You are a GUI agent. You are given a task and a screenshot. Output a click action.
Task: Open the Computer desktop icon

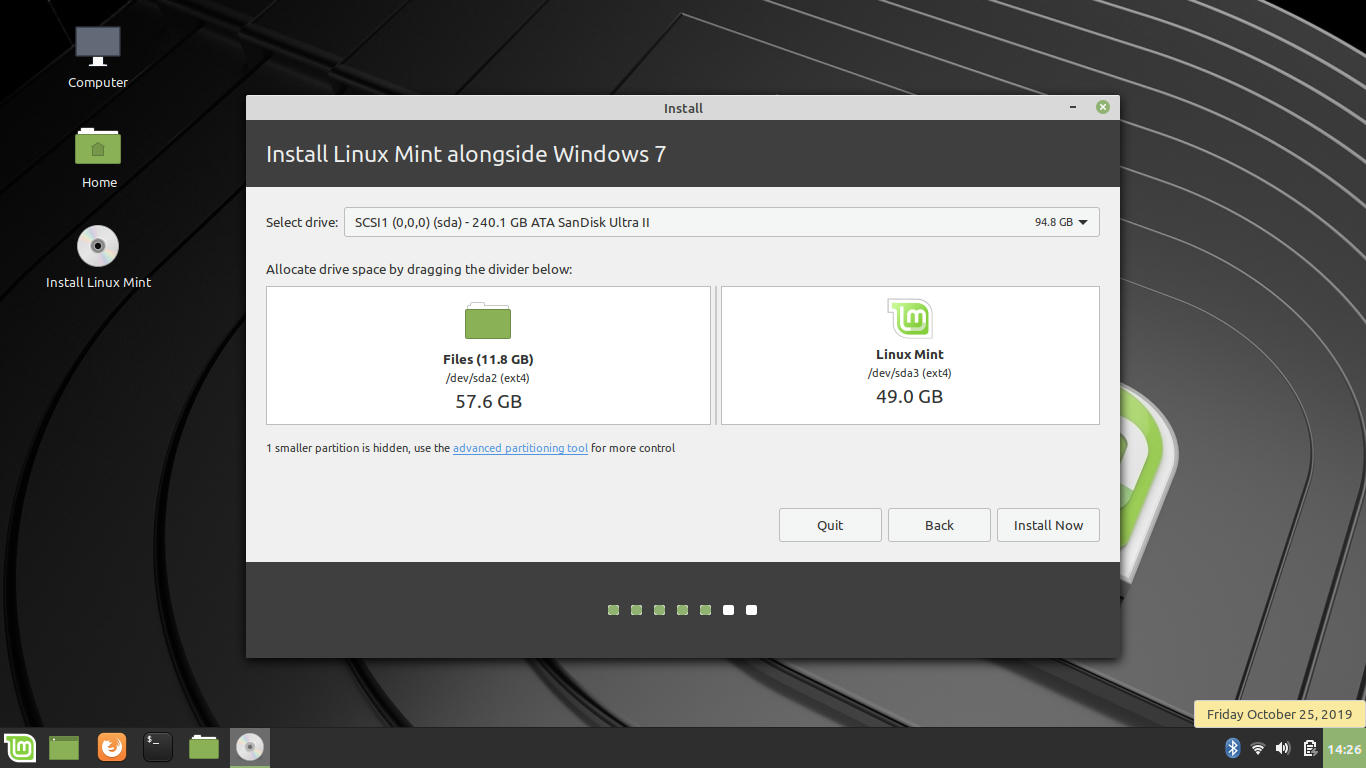[x=98, y=45]
